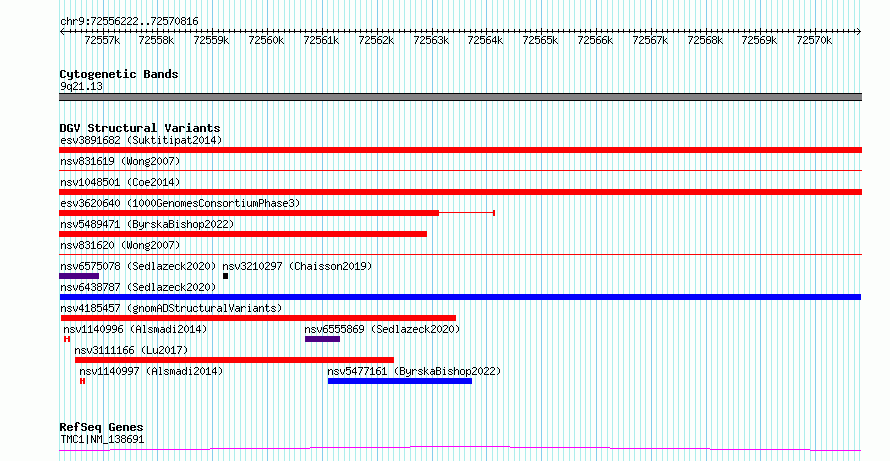This screenshot has width=890, height=461.
Task: Click the gray 9q21.13 cytogenetic band bar
Action: click(460, 97)
